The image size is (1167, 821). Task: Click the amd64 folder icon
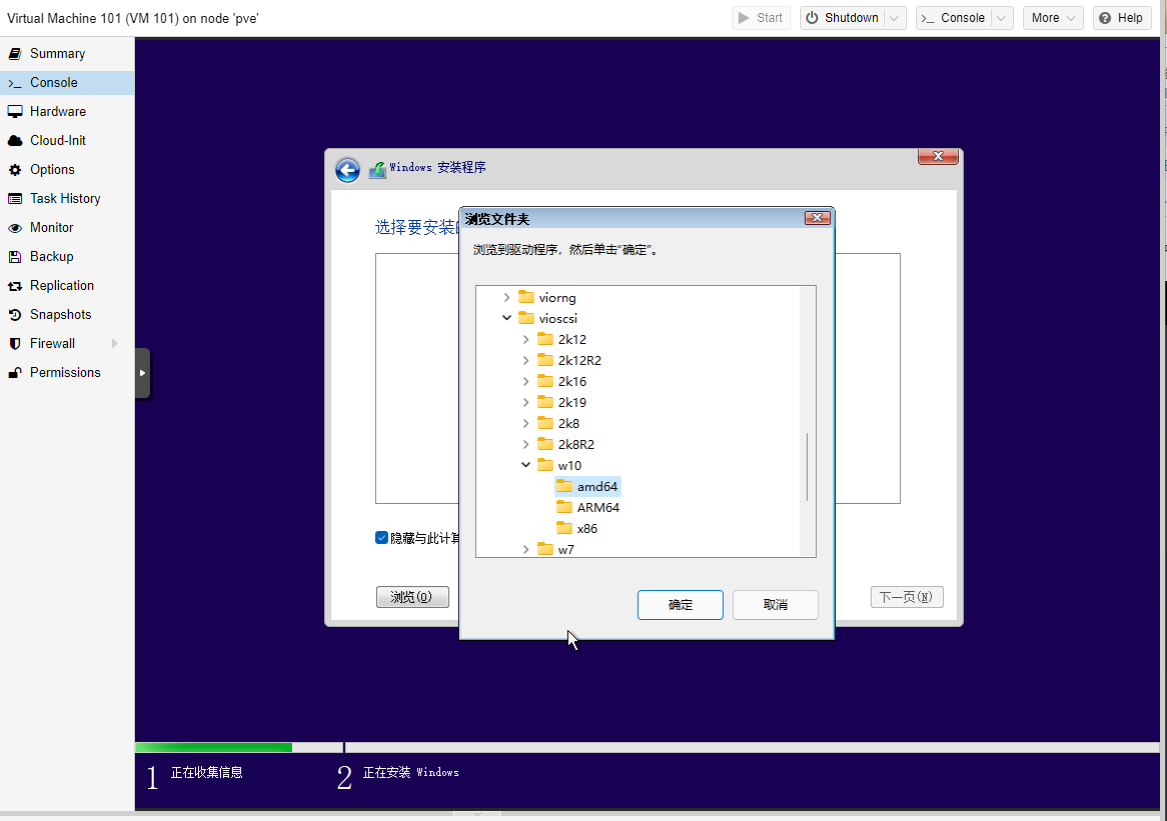tap(565, 486)
